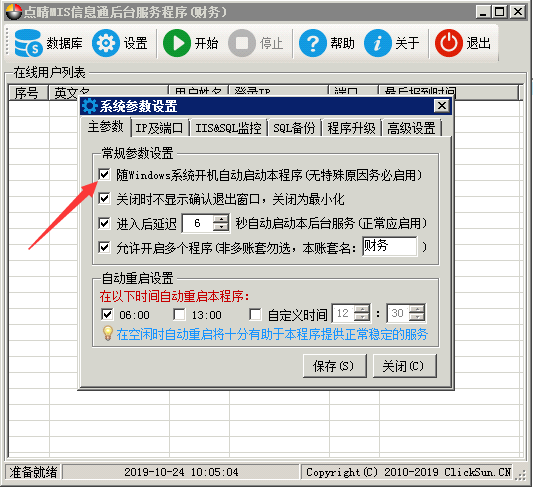The height and width of the screenshot is (488, 533).
Task: Decrease delay seconds spinner down arrow
Action: click(221, 227)
